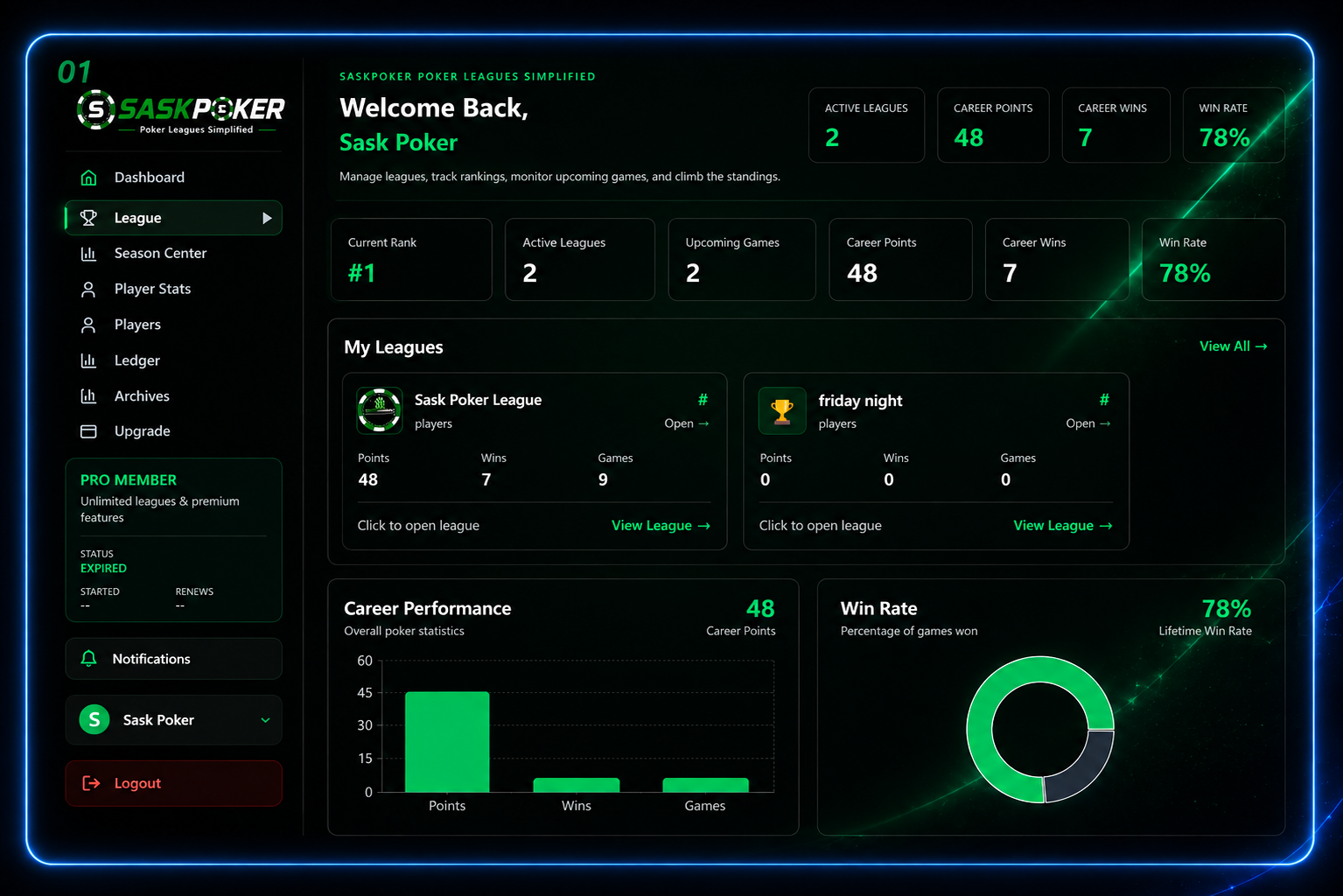The image size is (1343, 896).
Task: Click the Upcoming Games stat card
Action: point(742,260)
